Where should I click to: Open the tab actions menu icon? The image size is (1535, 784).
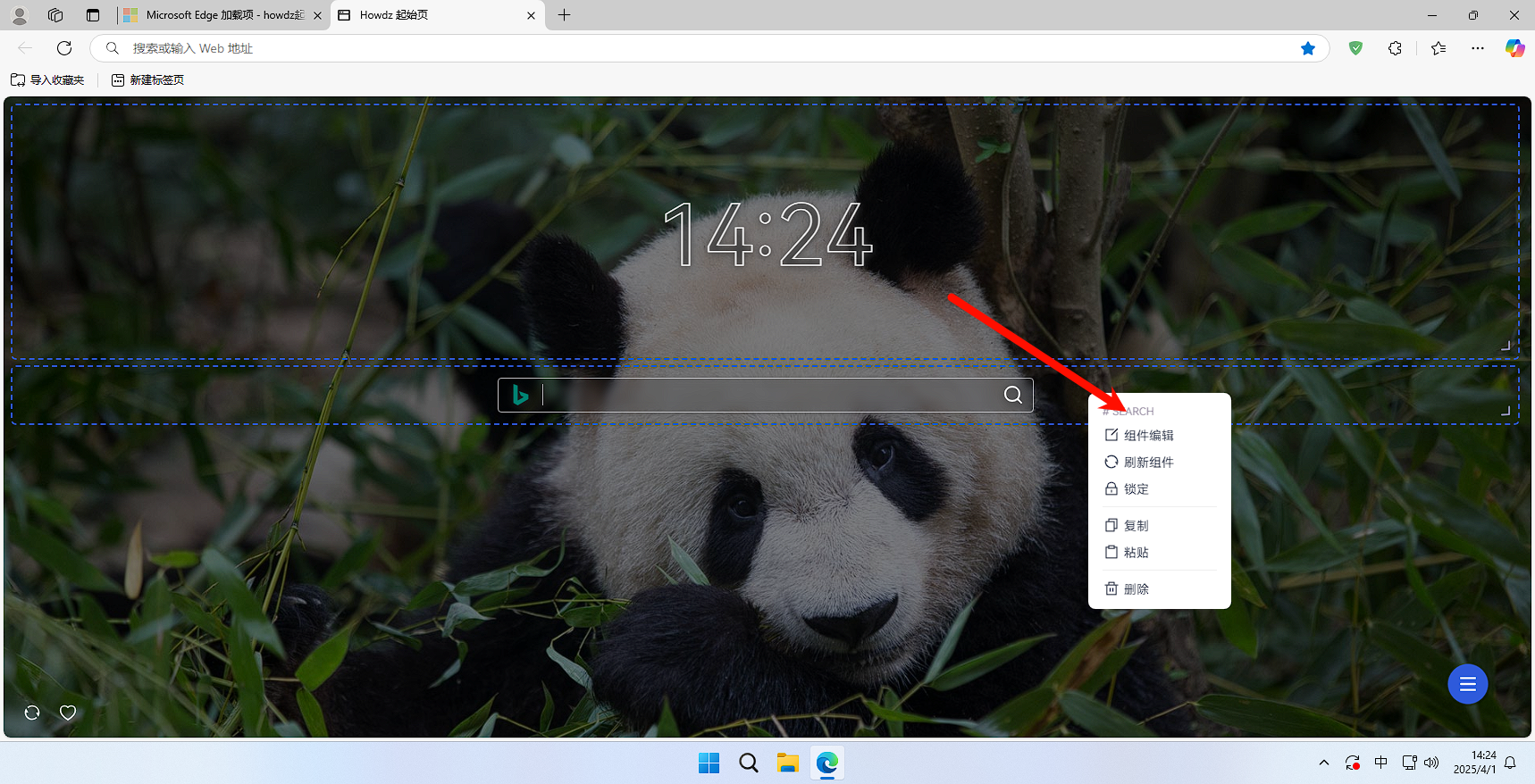tap(93, 15)
